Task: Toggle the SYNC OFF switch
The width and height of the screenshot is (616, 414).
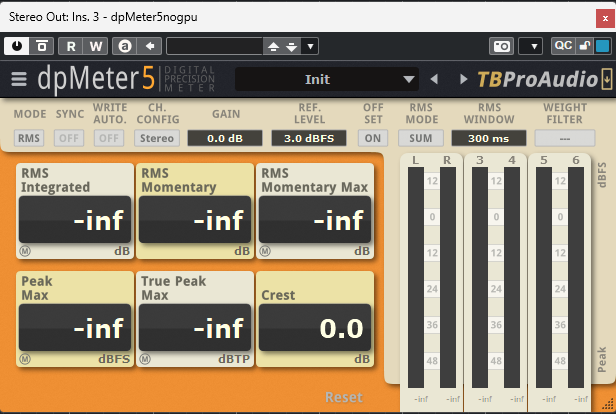Action: (69, 138)
